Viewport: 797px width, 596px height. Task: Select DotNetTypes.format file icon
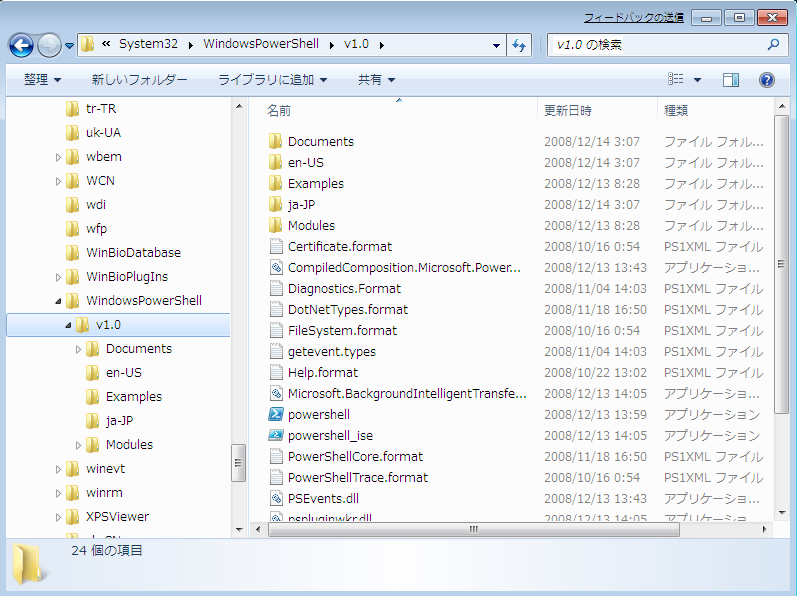coord(276,309)
